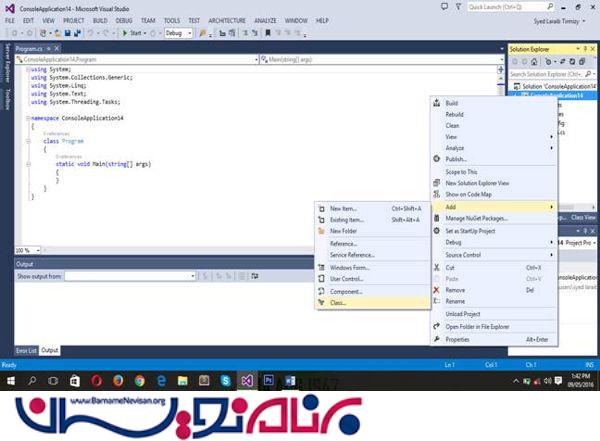Choose Class... in the Add submenu
The image size is (600, 441).
point(373,303)
